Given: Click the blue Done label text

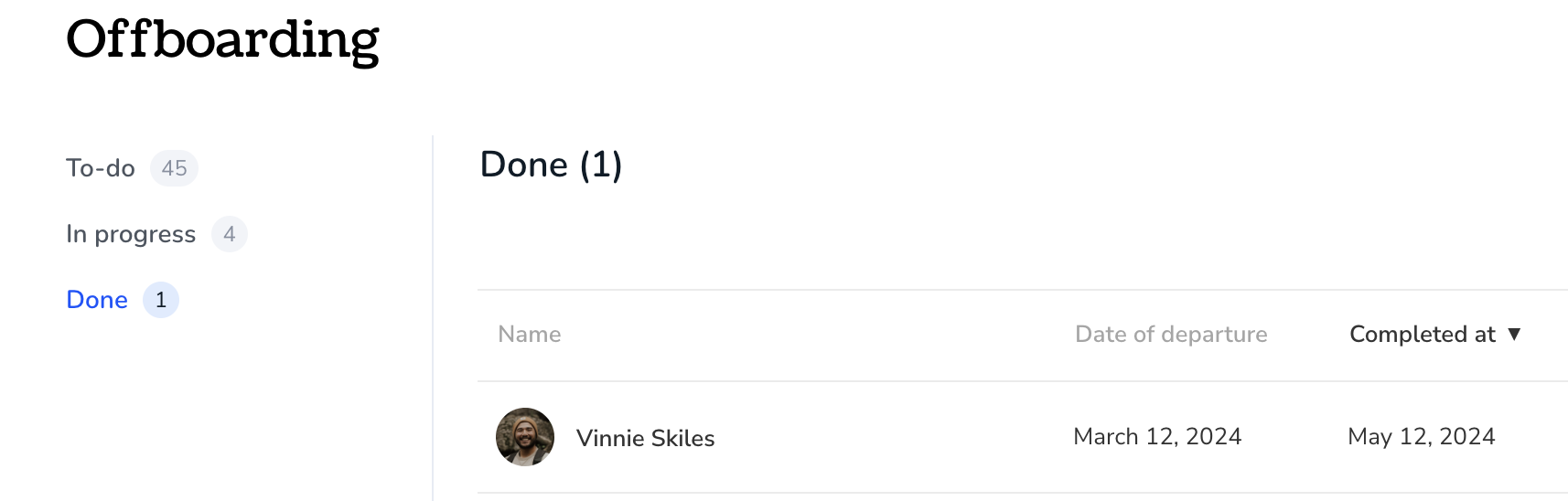Looking at the screenshot, I should coord(97,300).
